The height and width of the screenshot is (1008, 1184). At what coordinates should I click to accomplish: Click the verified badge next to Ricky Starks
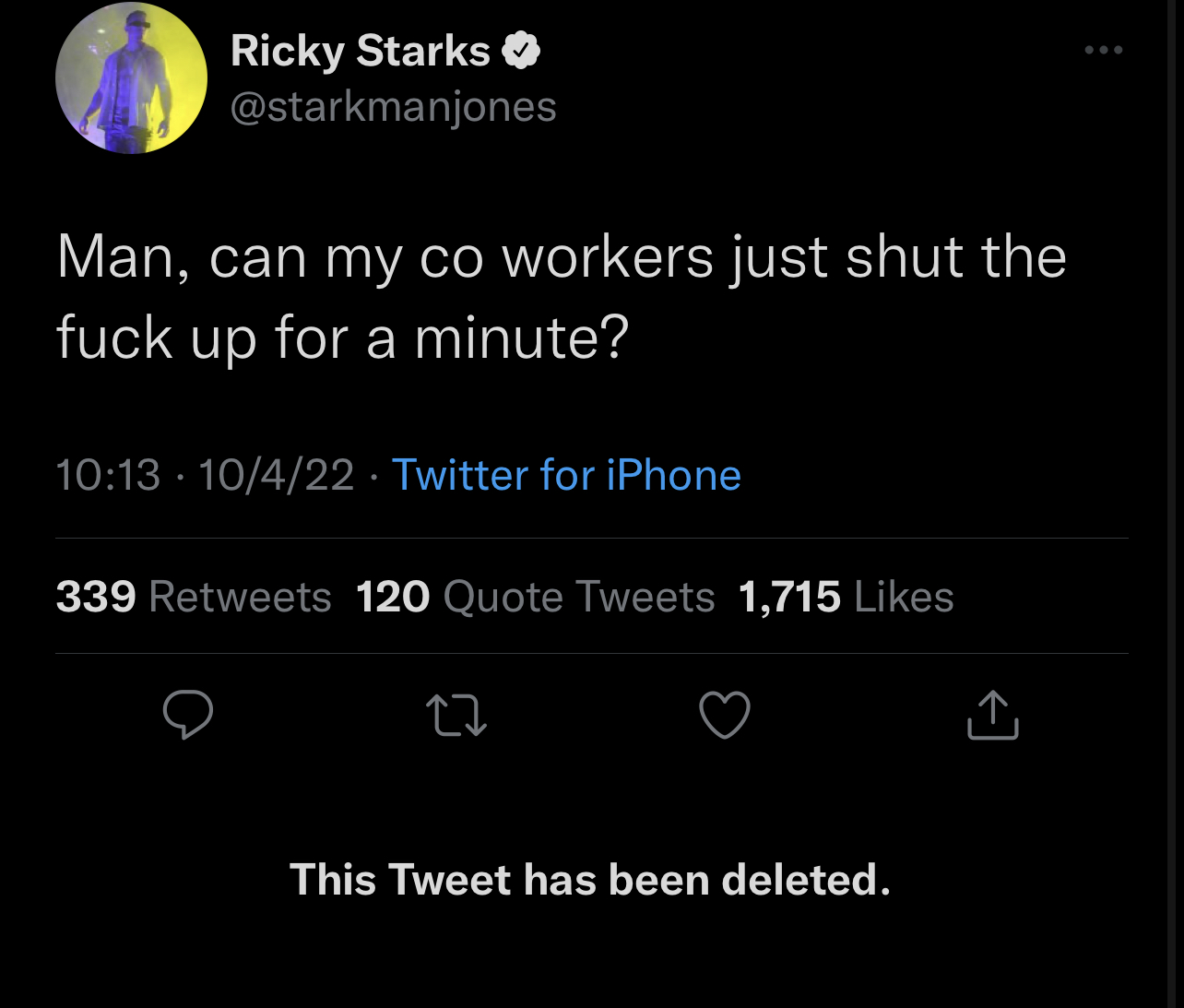(521, 50)
